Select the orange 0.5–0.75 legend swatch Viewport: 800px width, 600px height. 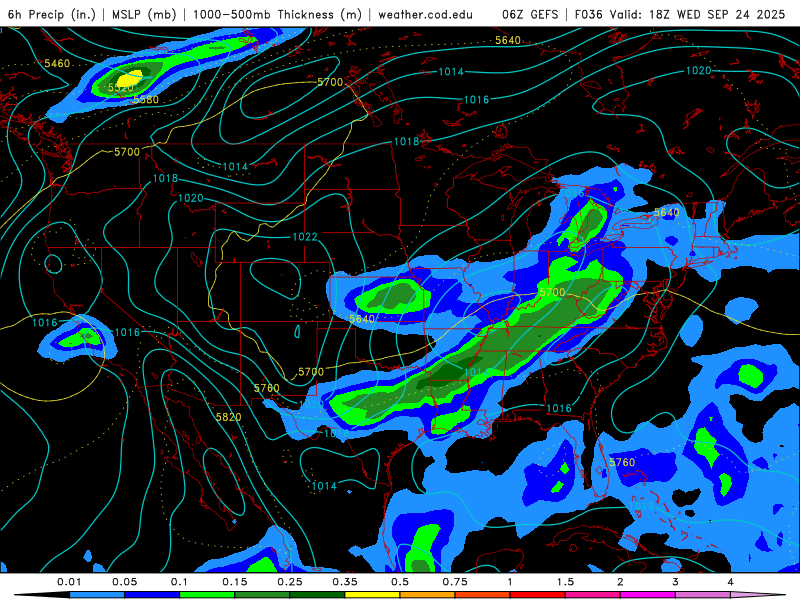coord(428,595)
